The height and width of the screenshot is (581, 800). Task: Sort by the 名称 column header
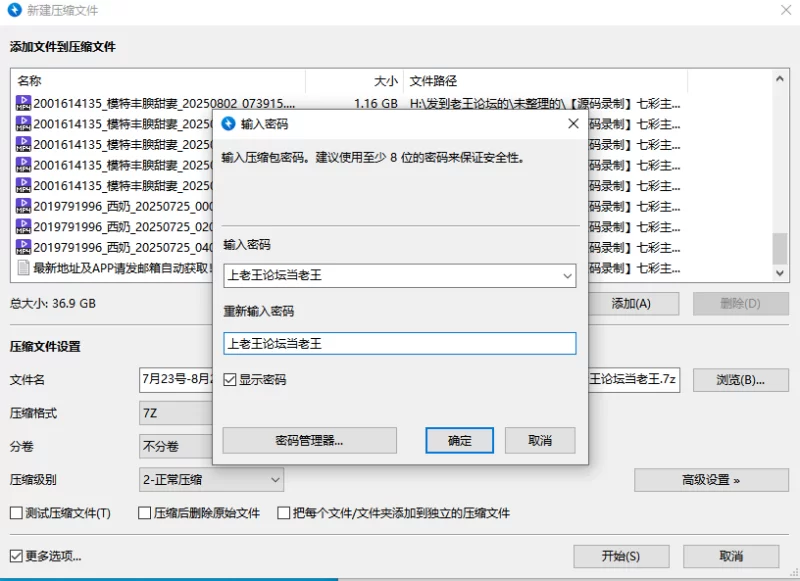158,81
